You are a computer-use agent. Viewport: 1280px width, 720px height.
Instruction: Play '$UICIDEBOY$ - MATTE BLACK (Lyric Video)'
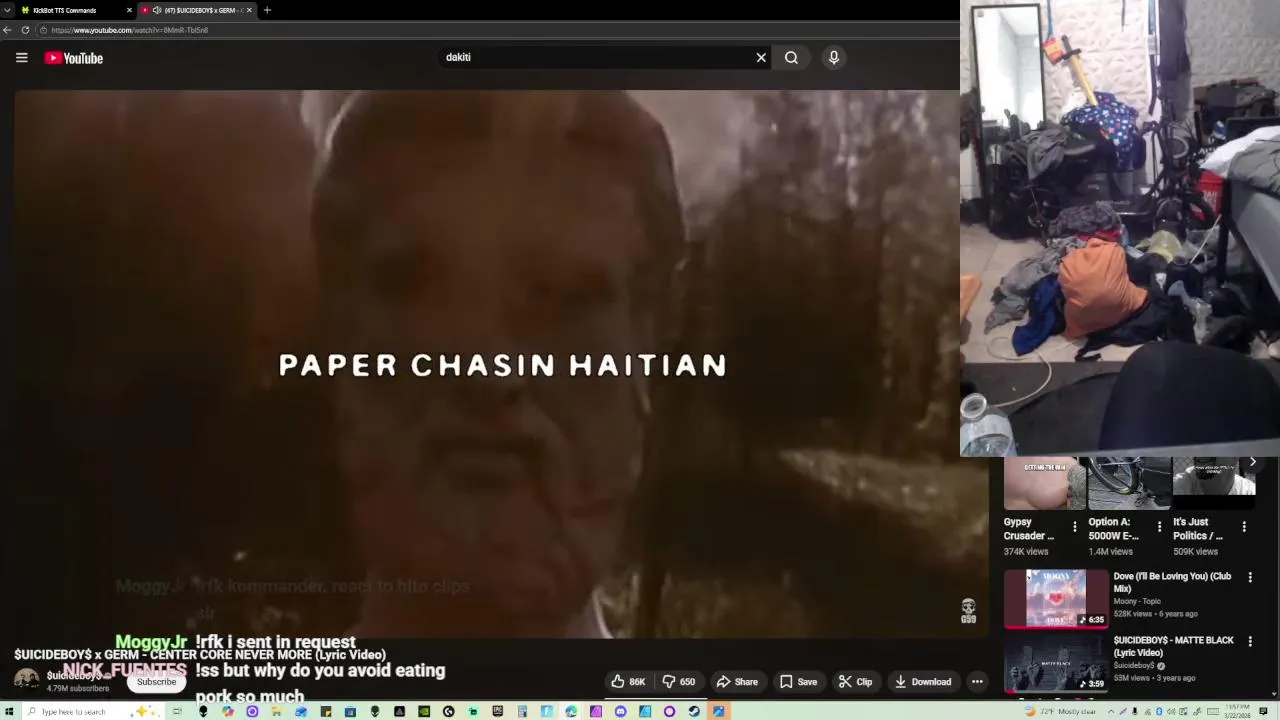[1174, 646]
